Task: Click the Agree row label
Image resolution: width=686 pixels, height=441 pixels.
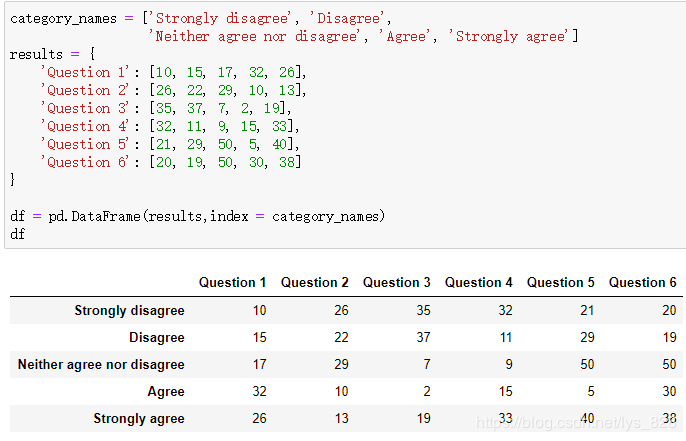Action: coord(166,392)
